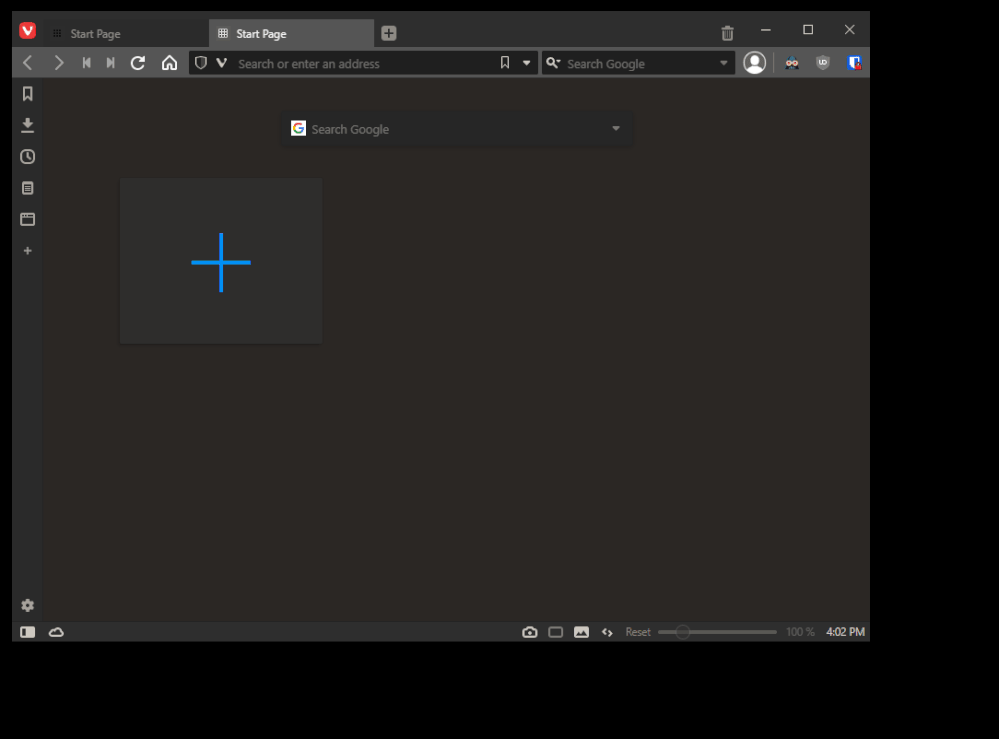This screenshot has width=999, height=739.
Task: Click the 4:02 PM clock
Action: [845, 632]
